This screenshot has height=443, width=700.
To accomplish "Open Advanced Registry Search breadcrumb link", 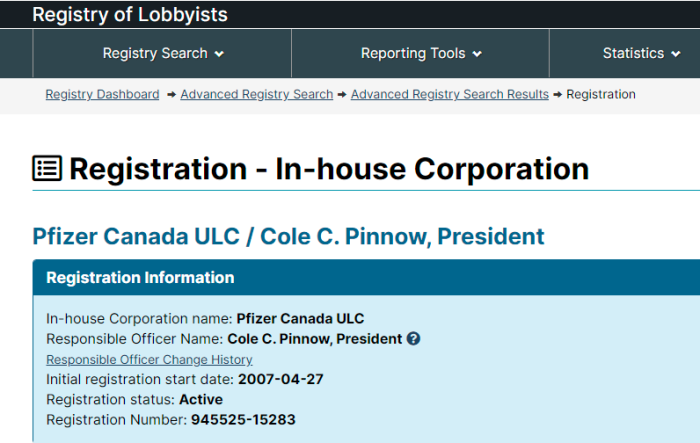I will (x=257, y=95).
